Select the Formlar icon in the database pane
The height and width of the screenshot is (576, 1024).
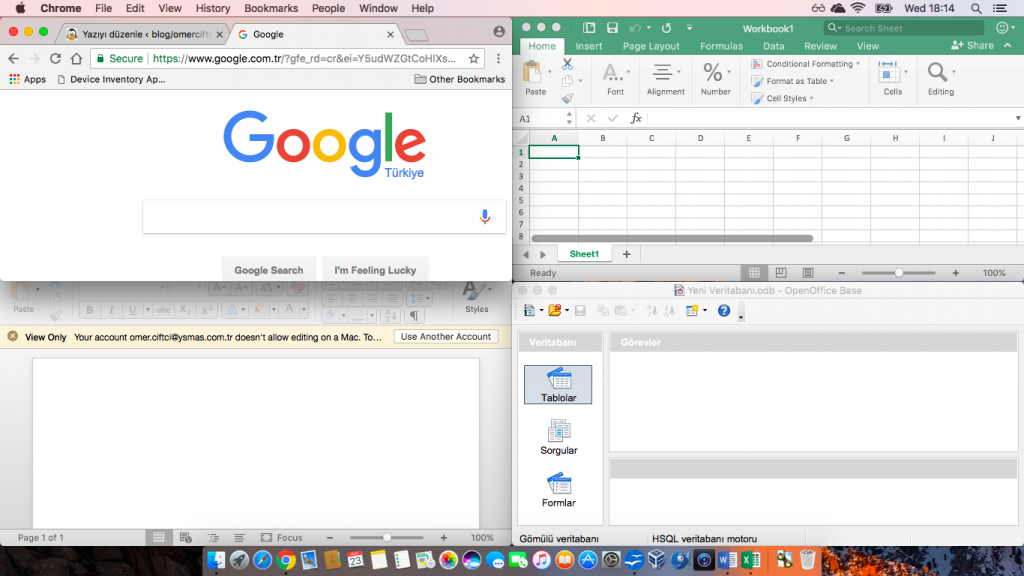558,489
